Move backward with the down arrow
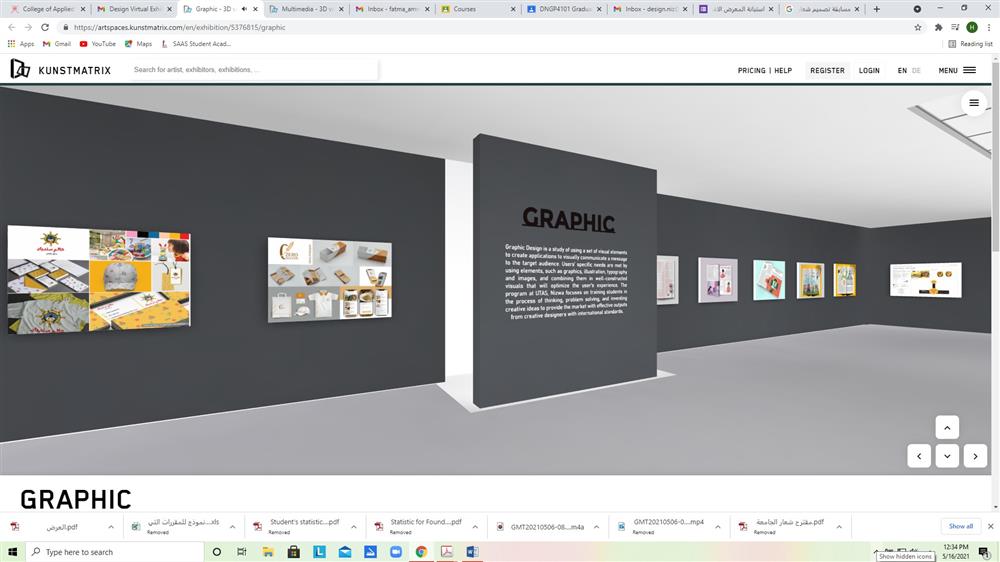Viewport: 1000px width, 562px height. [947, 456]
